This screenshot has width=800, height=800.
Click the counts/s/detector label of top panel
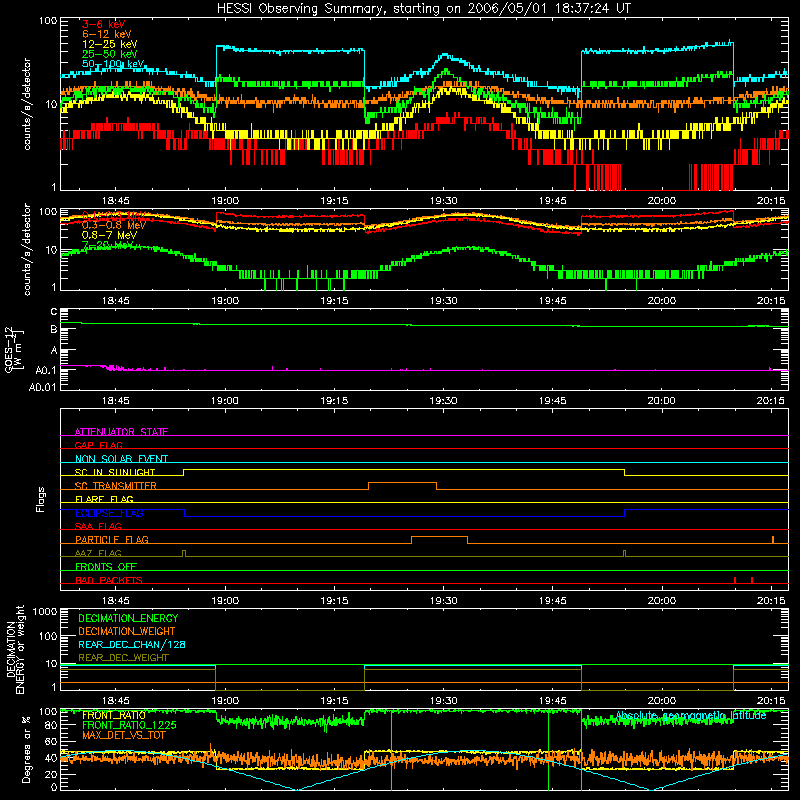pos(27,104)
